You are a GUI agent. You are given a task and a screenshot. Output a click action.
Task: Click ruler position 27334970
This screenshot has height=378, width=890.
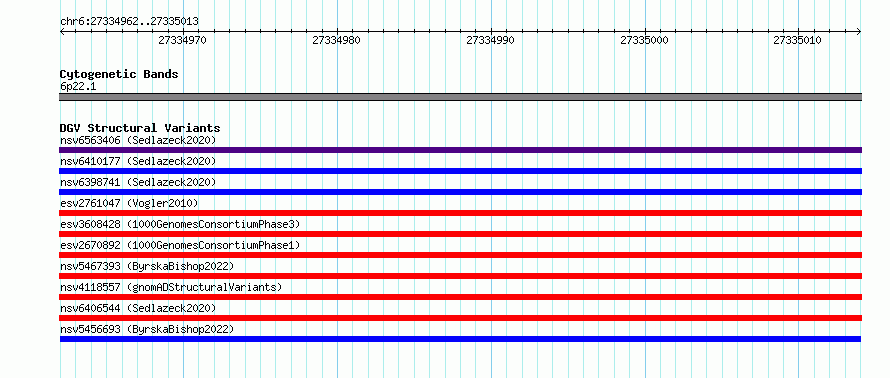(x=182, y=40)
